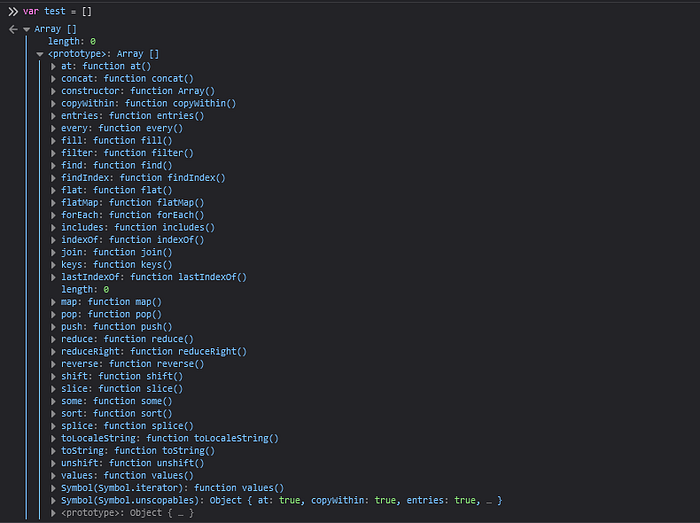The width and height of the screenshot is (700, 523).
Task: Expand the filter function arrow
Action: tap(53, 153)
